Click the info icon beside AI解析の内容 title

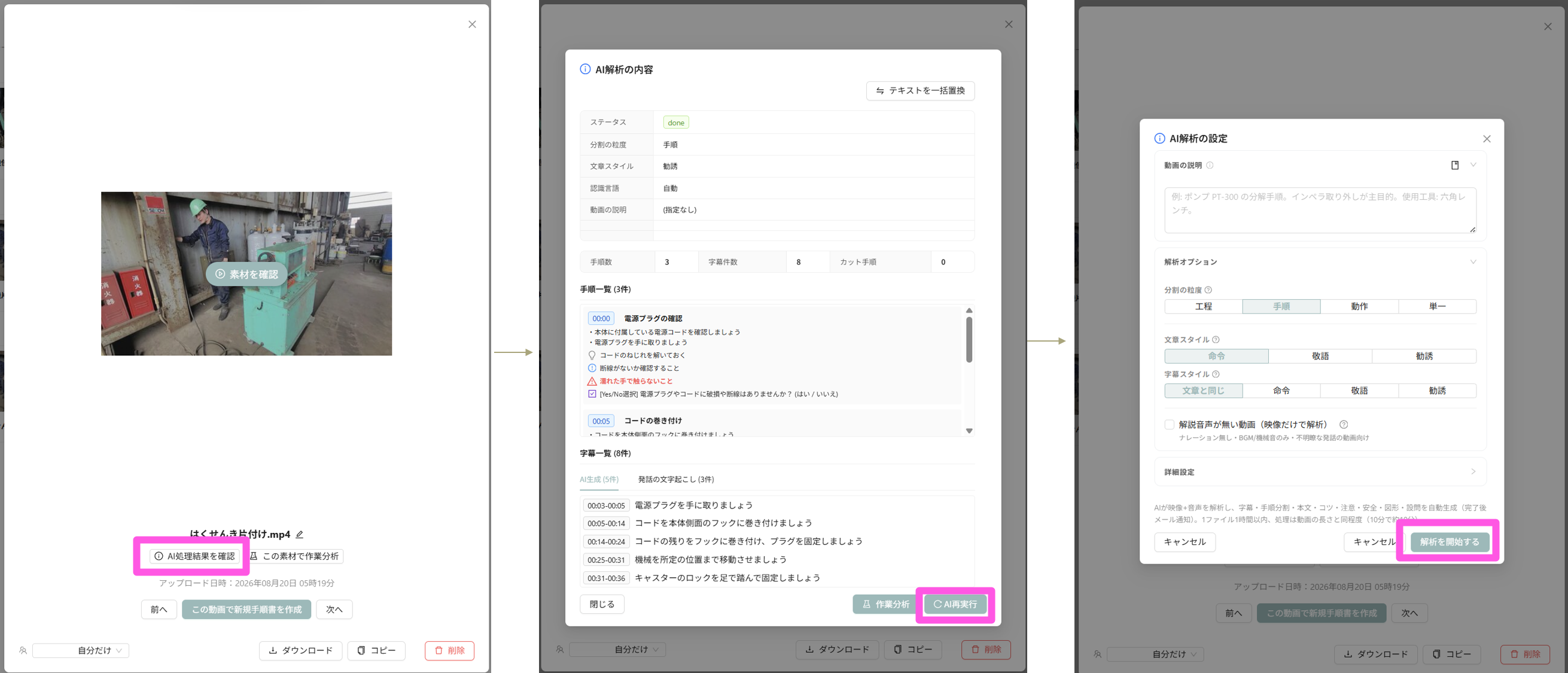(585, 69)
